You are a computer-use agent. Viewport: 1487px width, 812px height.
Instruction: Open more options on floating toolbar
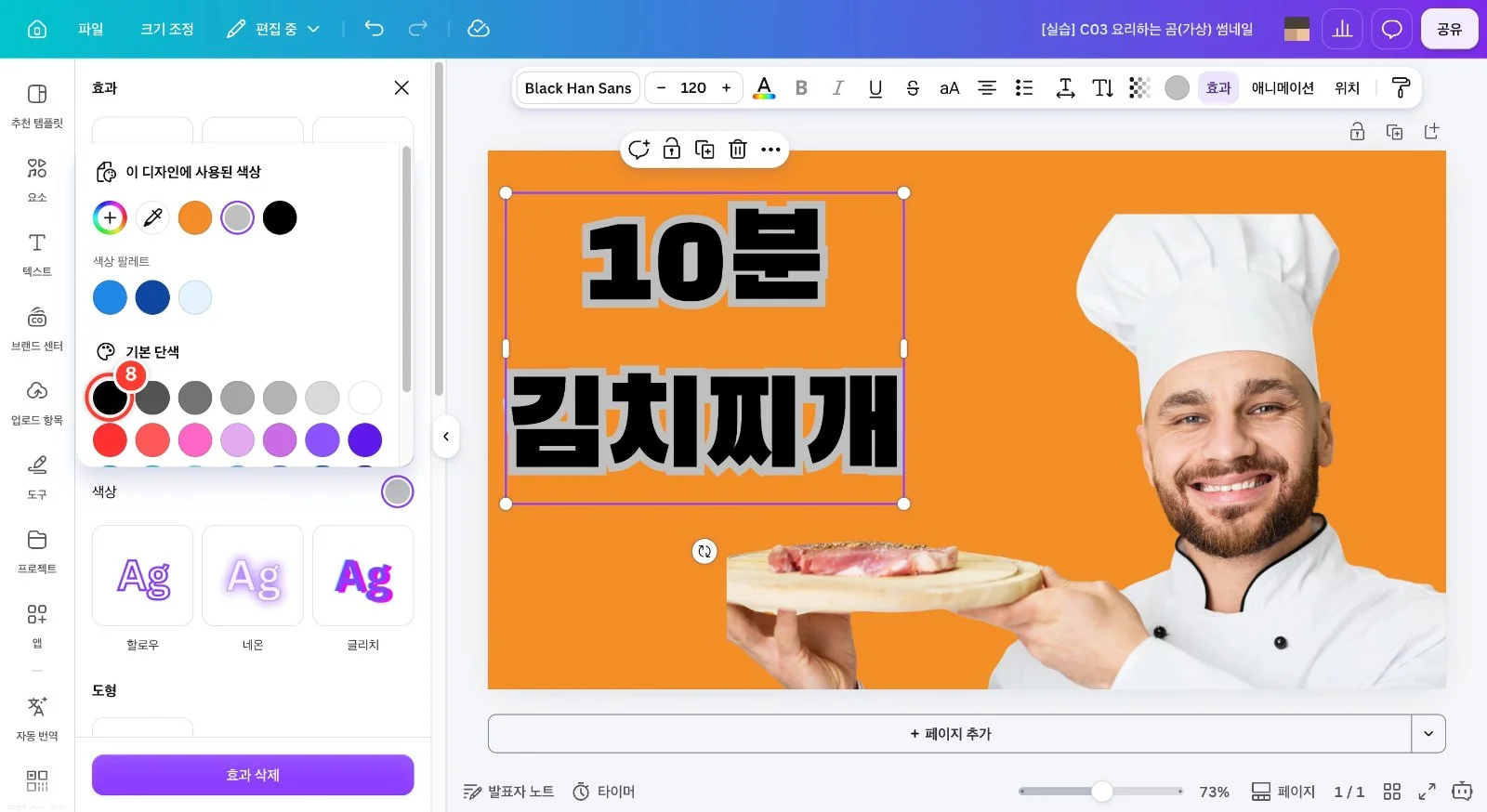tap(770, 150)
